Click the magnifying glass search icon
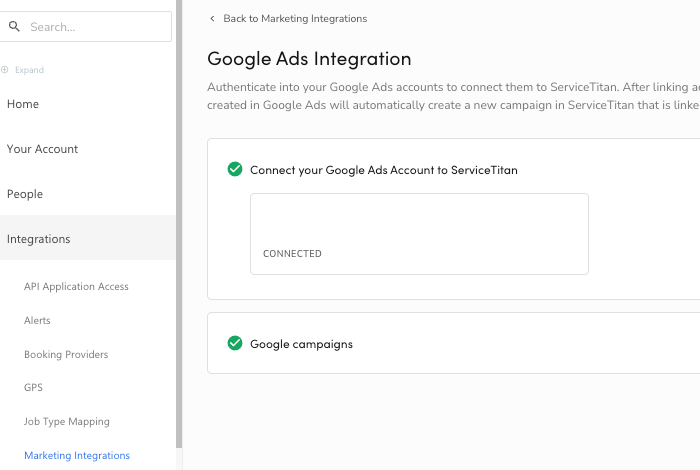Image resolution: width=700 pixels, height=470 pixels. pos(14,27)
